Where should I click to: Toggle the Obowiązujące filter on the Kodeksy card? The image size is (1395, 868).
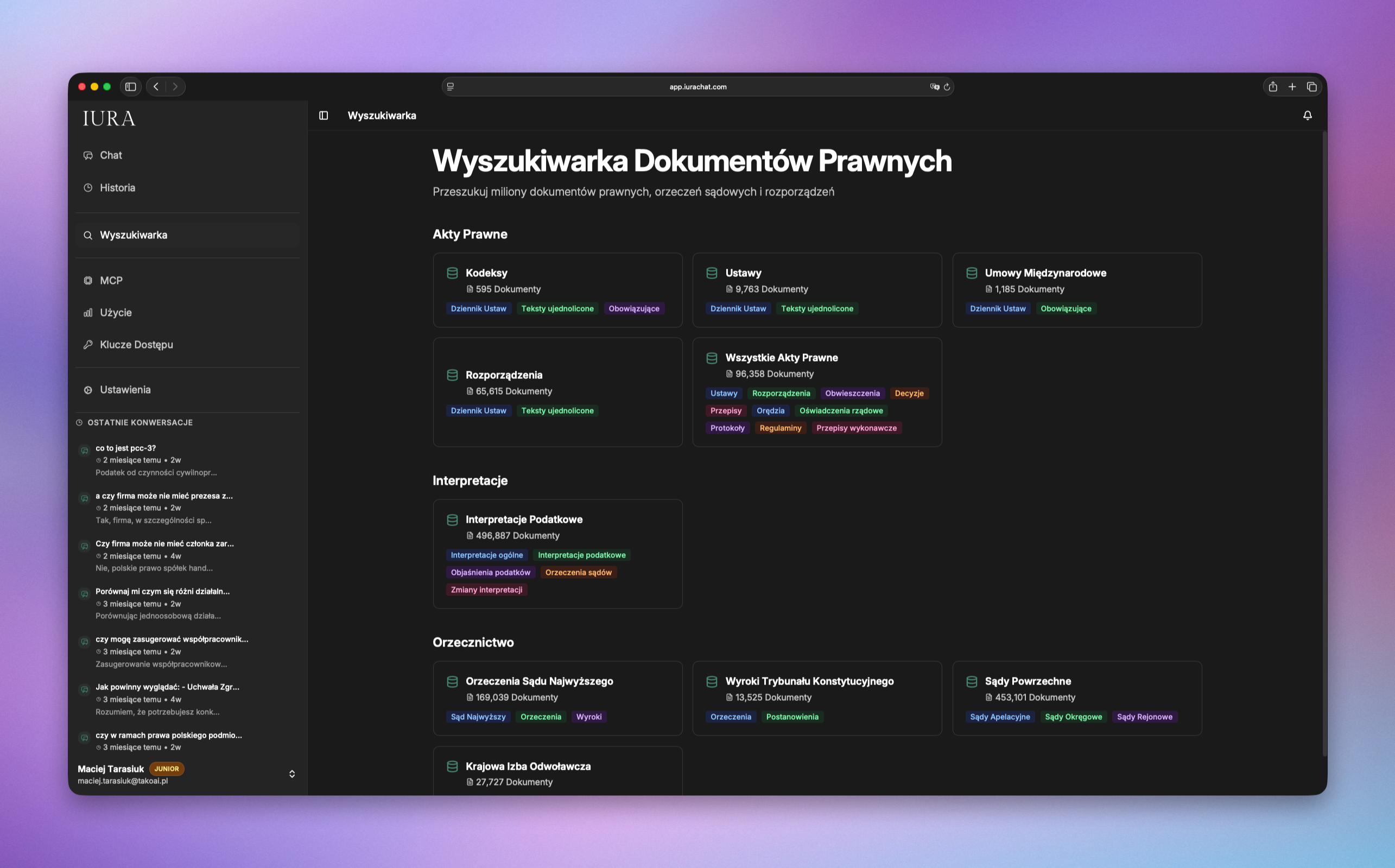point(634,308)
